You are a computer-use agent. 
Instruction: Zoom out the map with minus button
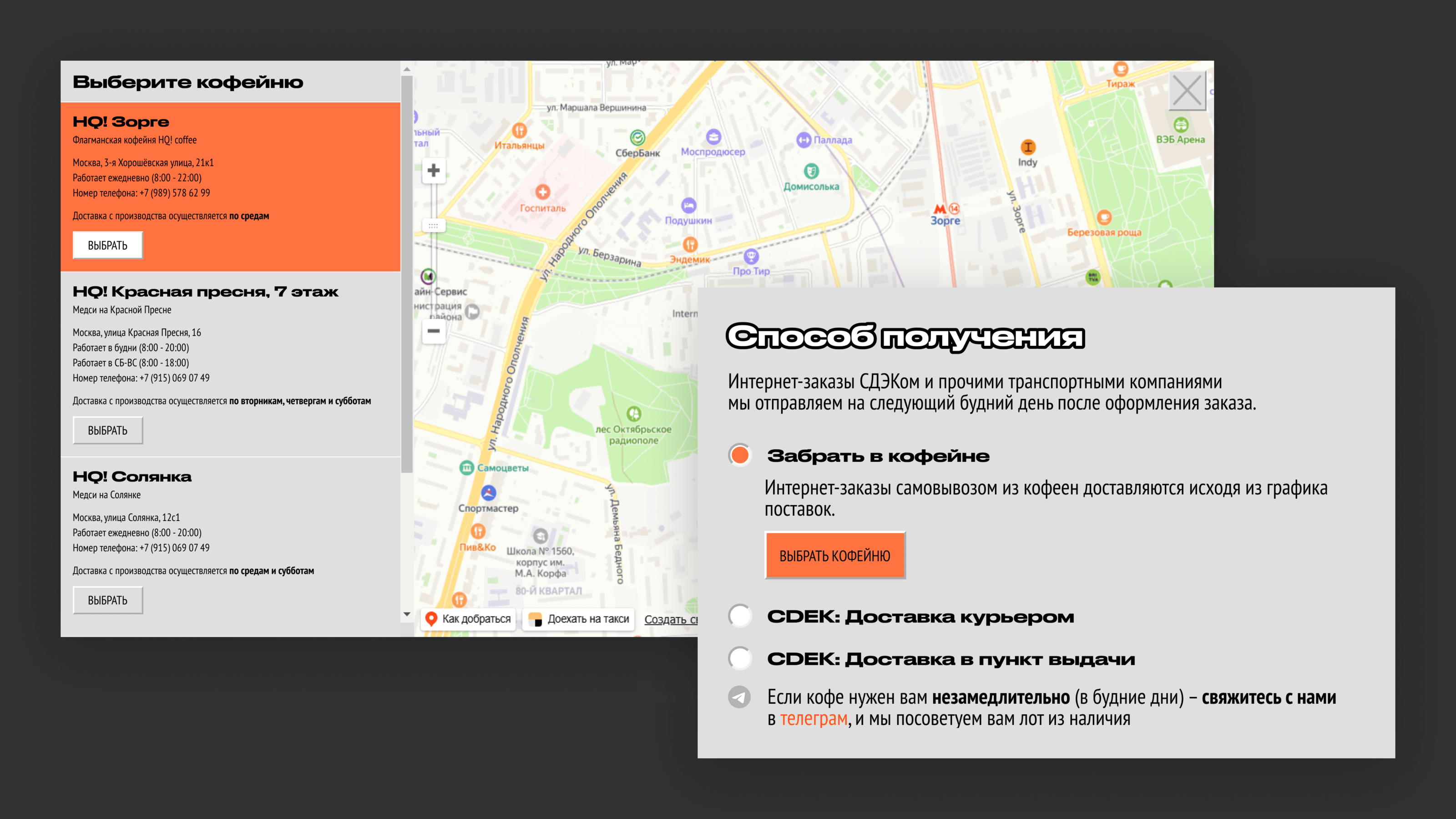point(434,331)
